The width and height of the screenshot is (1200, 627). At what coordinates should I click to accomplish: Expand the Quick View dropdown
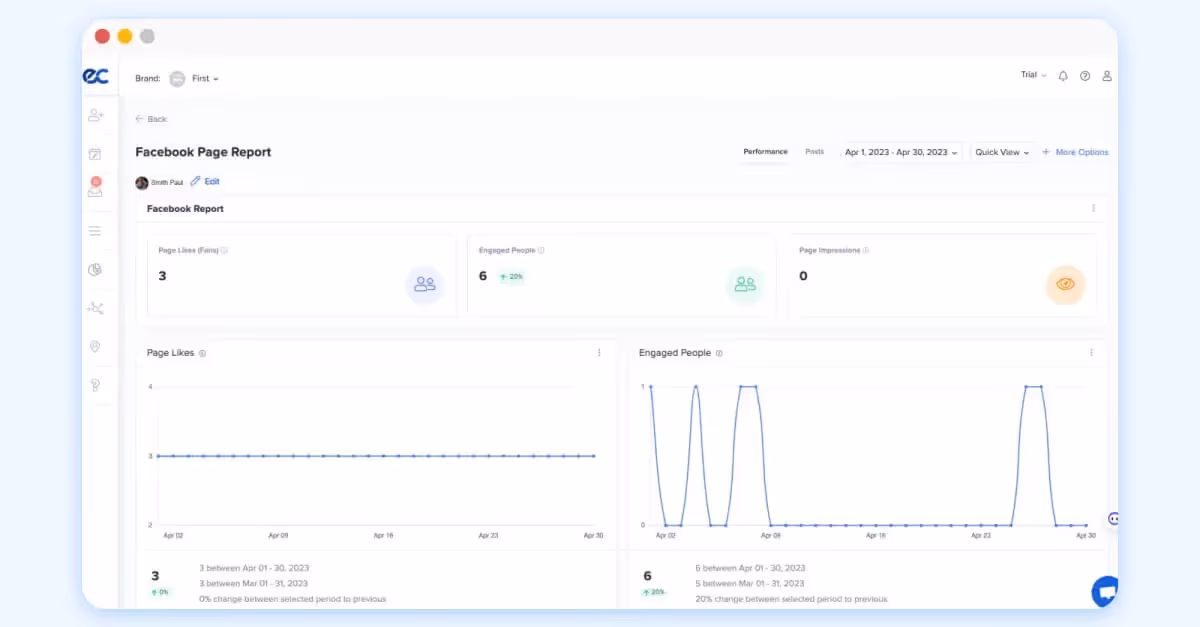[x=1002, y=151]
